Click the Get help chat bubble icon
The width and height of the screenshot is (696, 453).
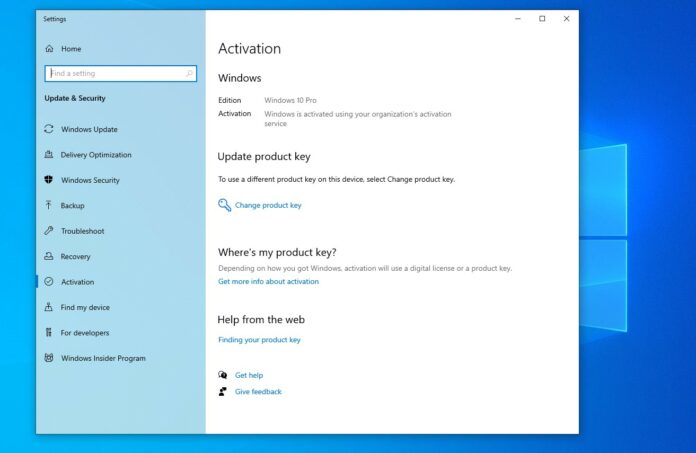(223, 375)
